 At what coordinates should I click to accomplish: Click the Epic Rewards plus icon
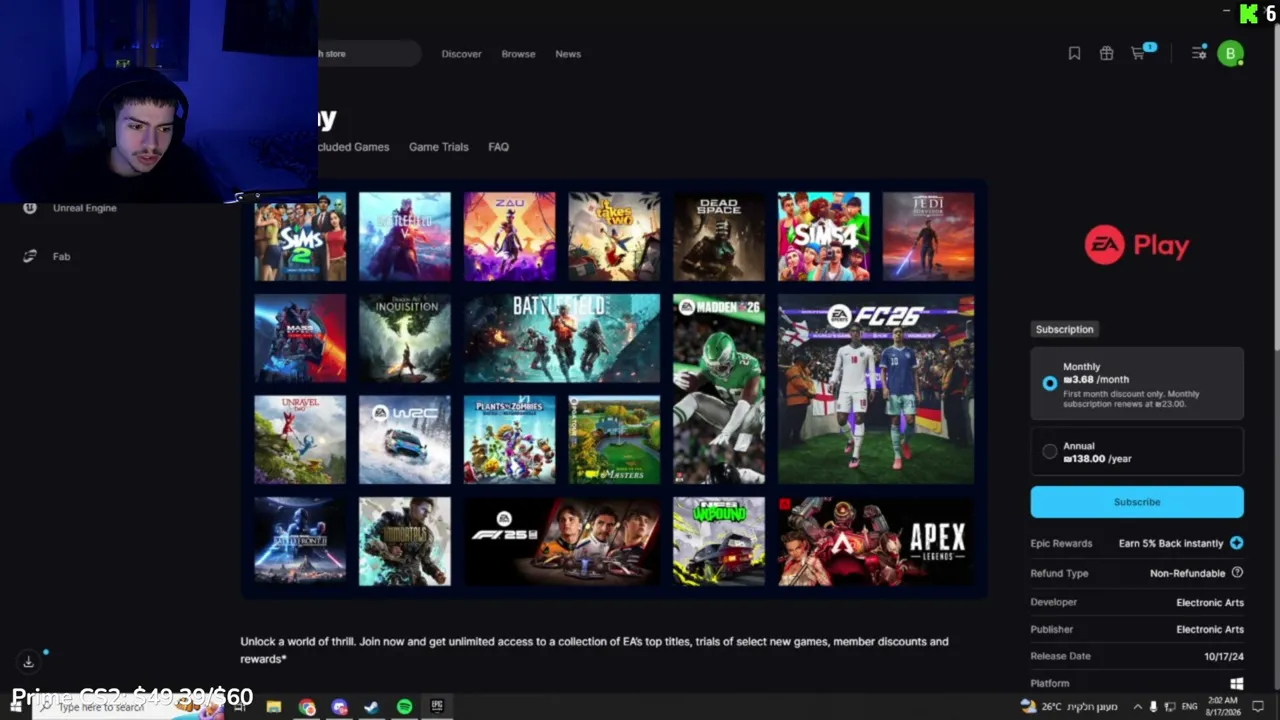pyautogui.click(x=1237, y=543)
